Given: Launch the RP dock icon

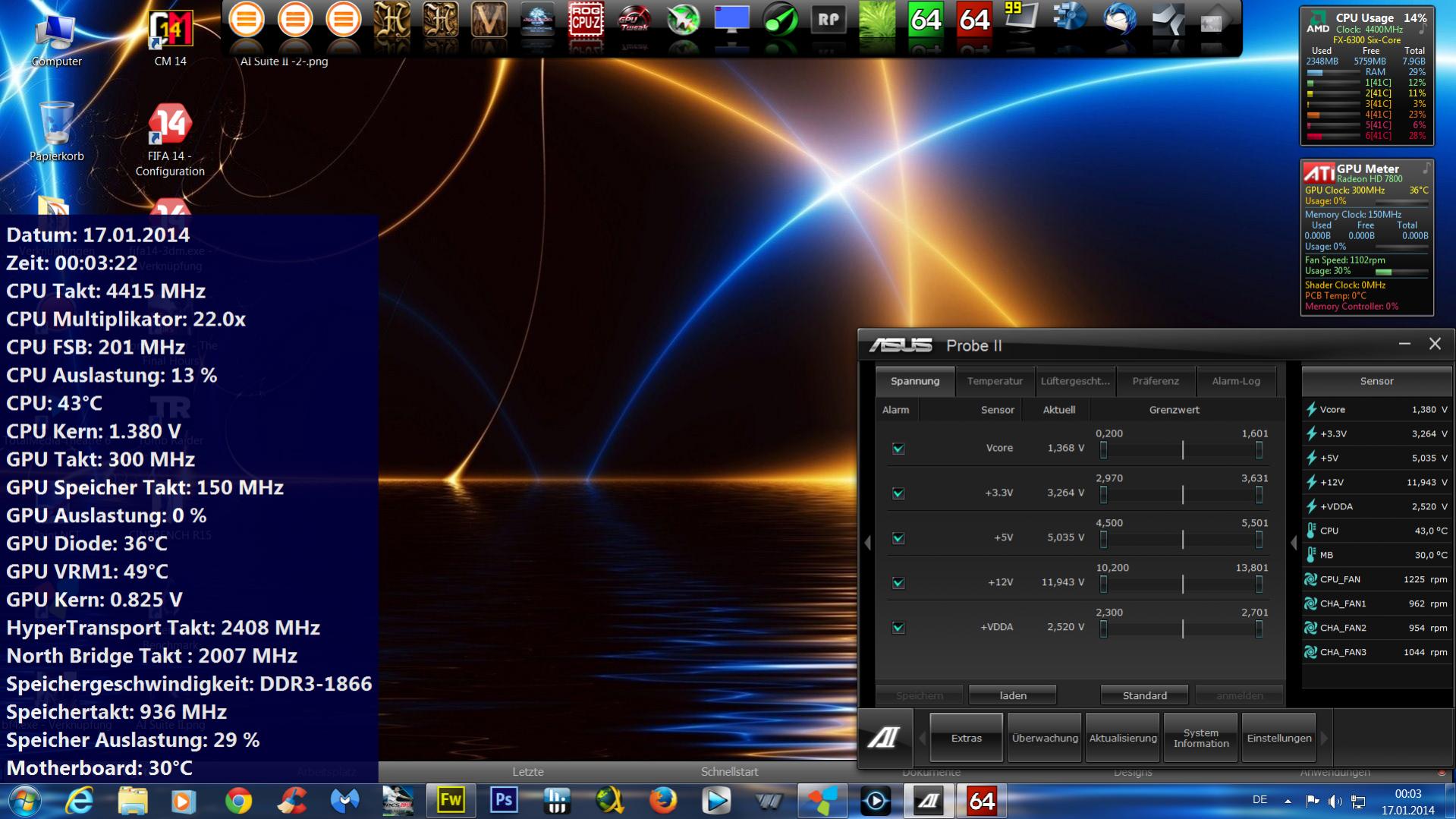Looking at the screenshot, I should (828, 20).
